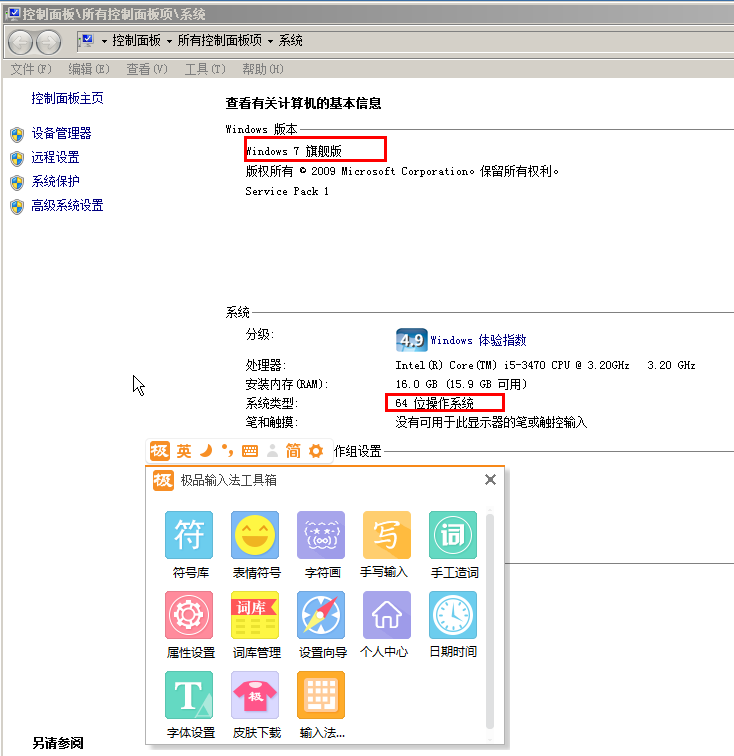Viewport: 734px width, 756px height.
Task: Open 词库管理 dictionary management
Action: [255, 615]
